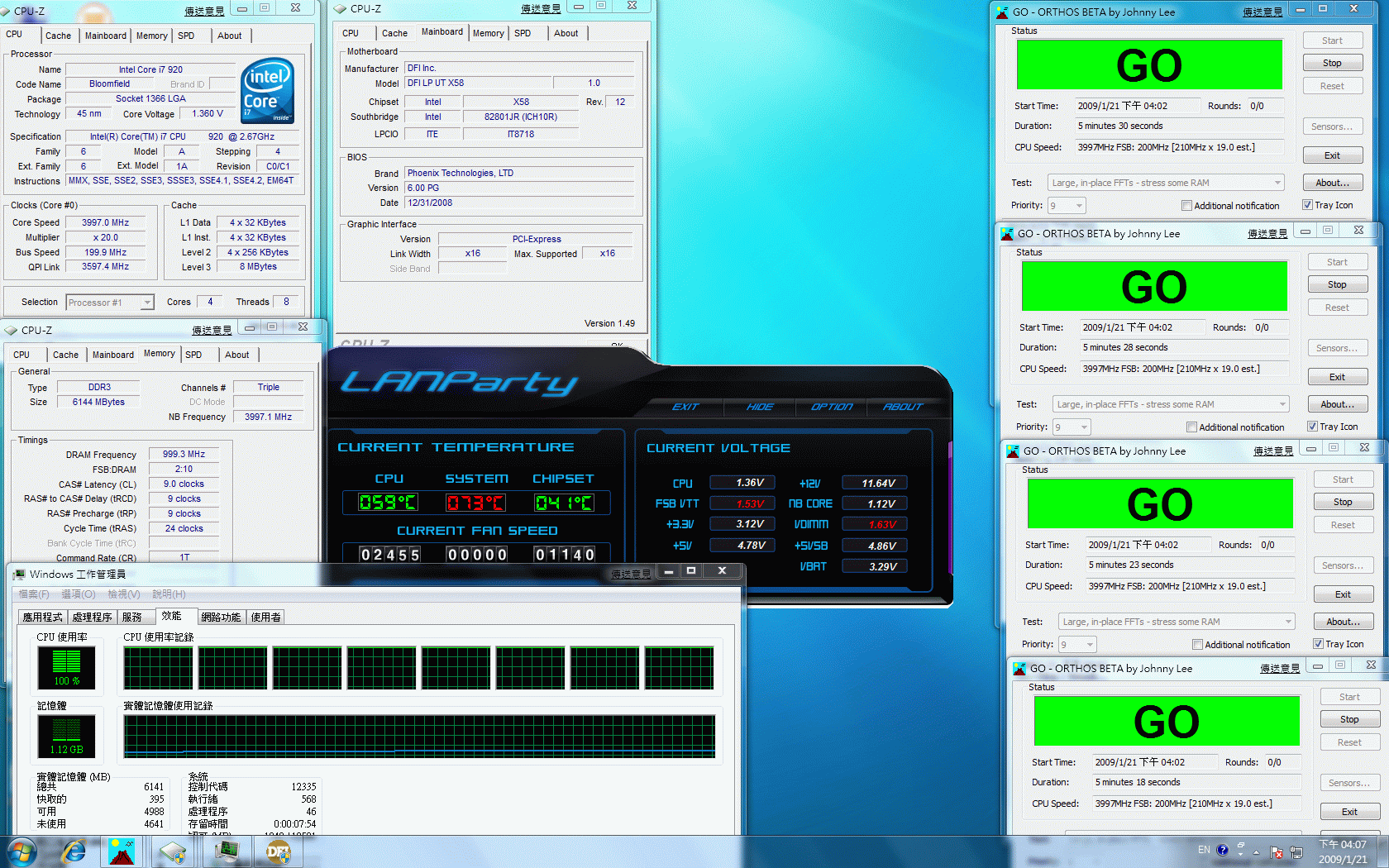
Task: Click the Task Manager taskbar monitor icon
Action: click(x=226, y=851)
